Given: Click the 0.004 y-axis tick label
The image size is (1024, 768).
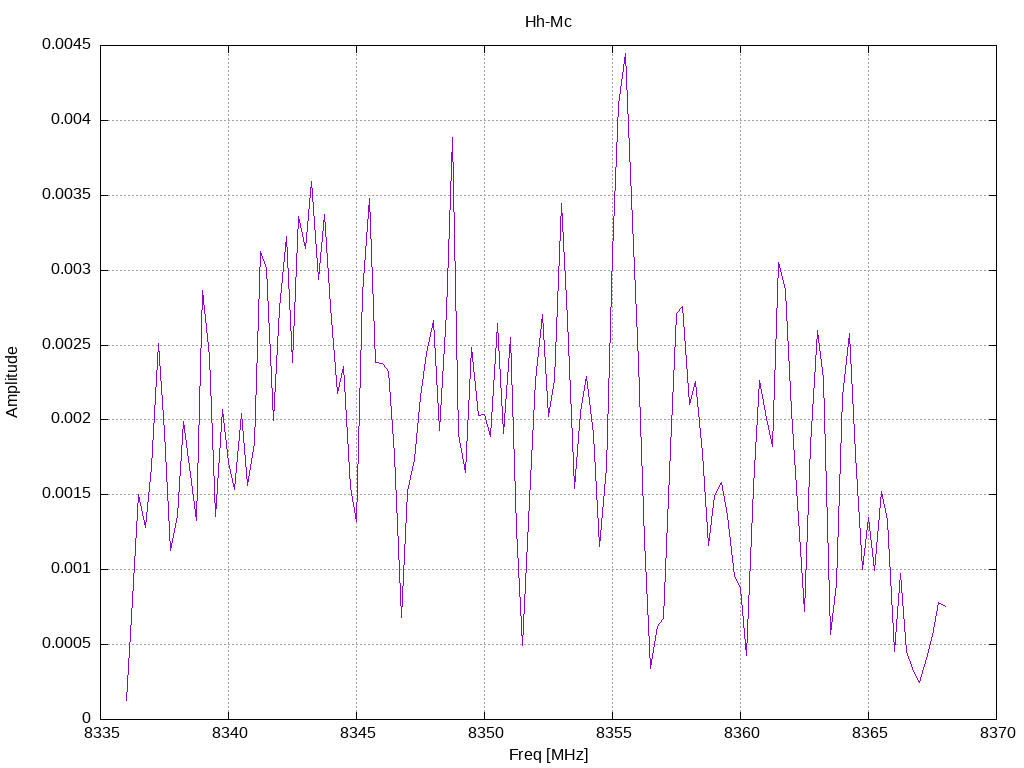Looking at the screenshot, I should pyautogui.click(x=71, y=120).
